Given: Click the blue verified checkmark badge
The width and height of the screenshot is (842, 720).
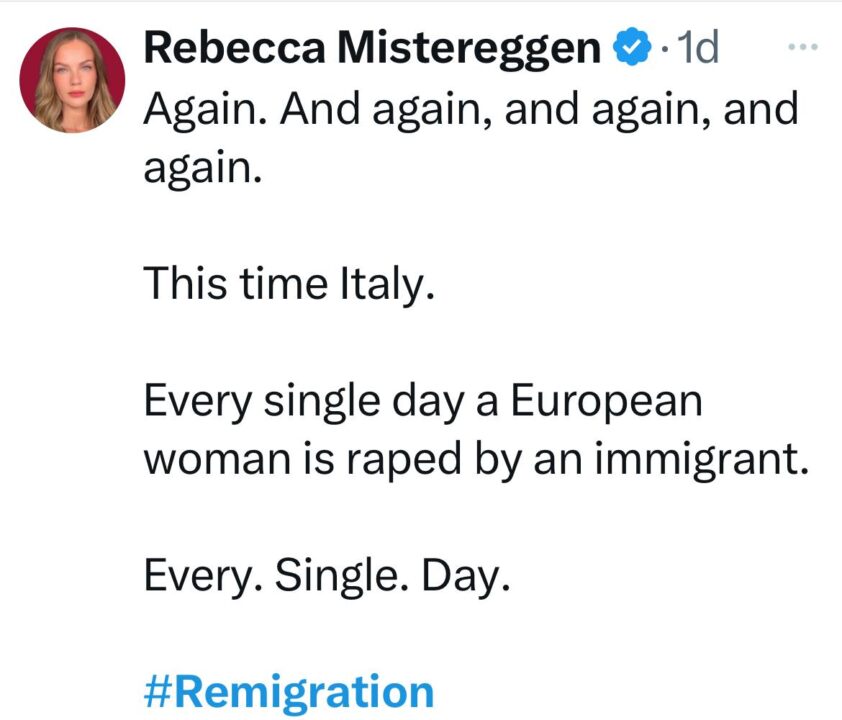Looking at the screenshot, I should point(628,48).
